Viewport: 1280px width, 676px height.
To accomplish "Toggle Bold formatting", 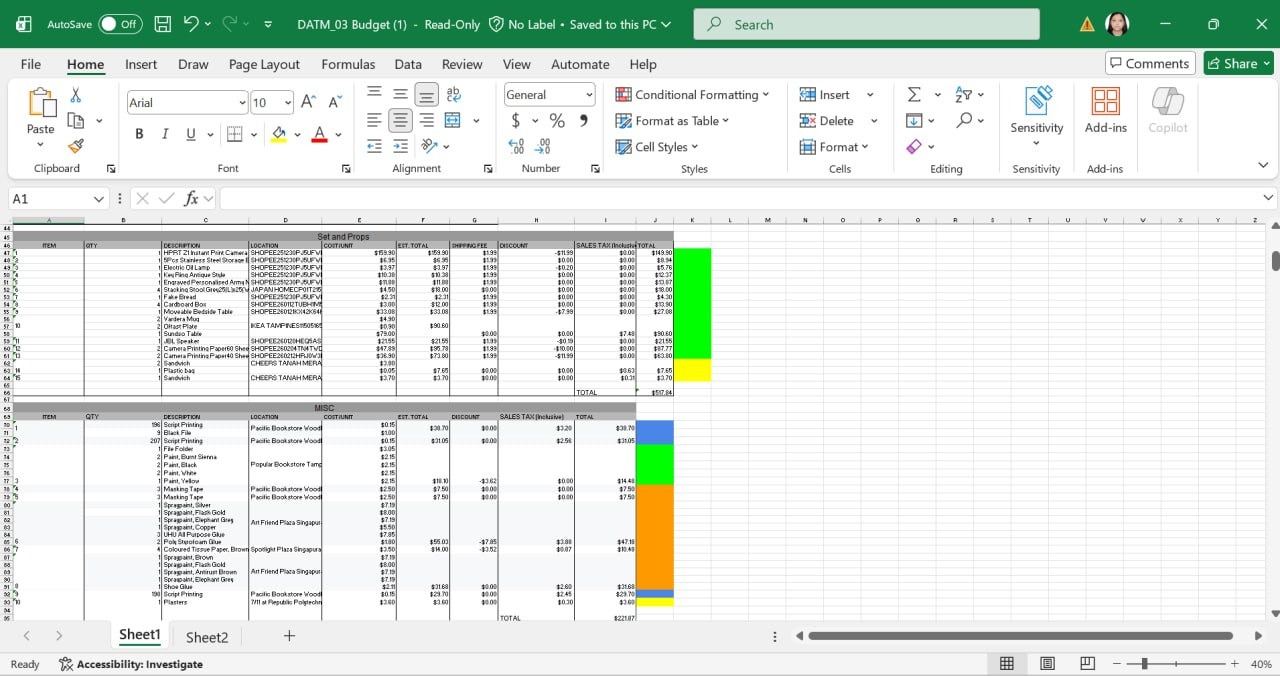I will pyautogui.click(x=139, y=134).
